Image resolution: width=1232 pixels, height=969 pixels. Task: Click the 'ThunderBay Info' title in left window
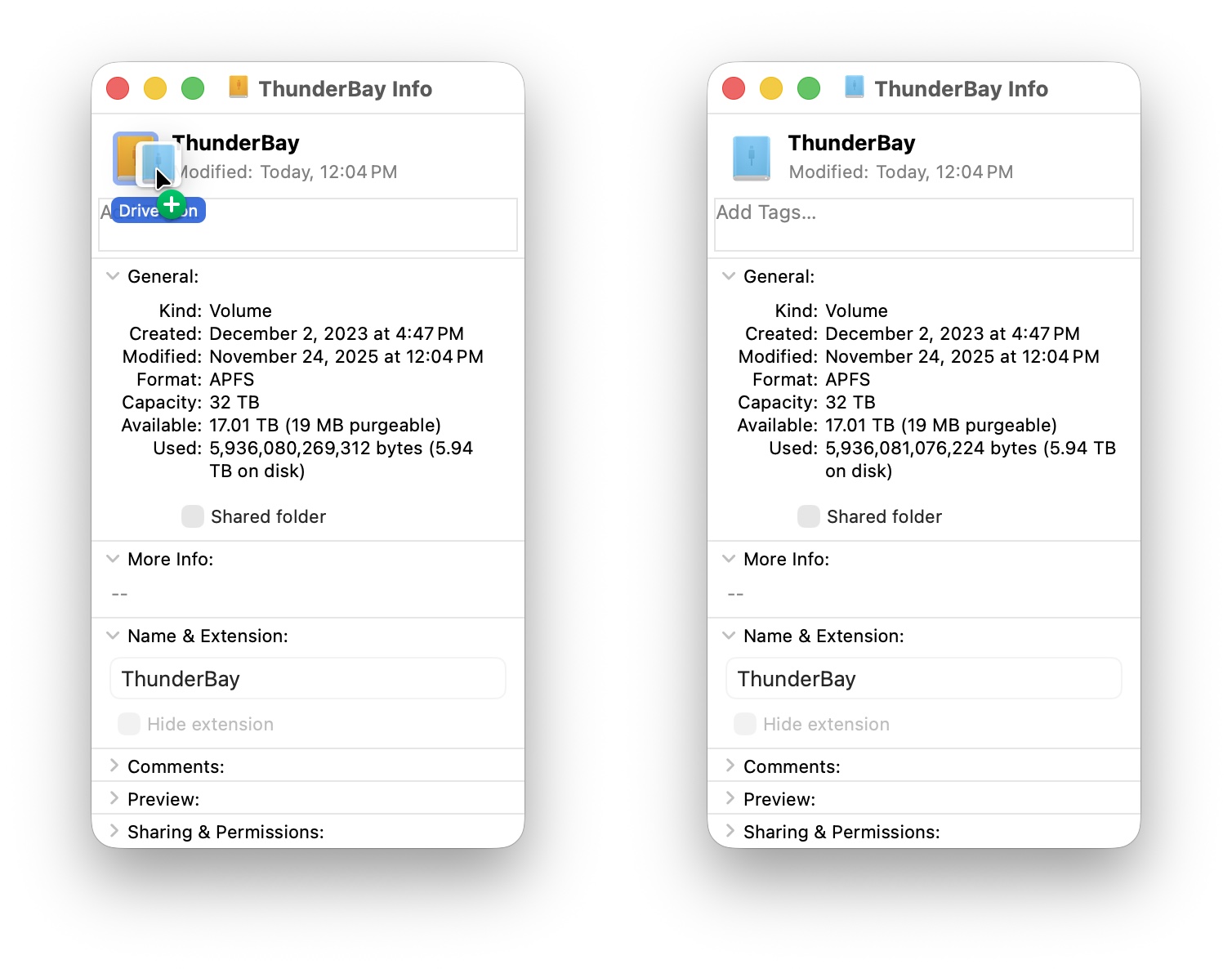click(x=346, y=89)
